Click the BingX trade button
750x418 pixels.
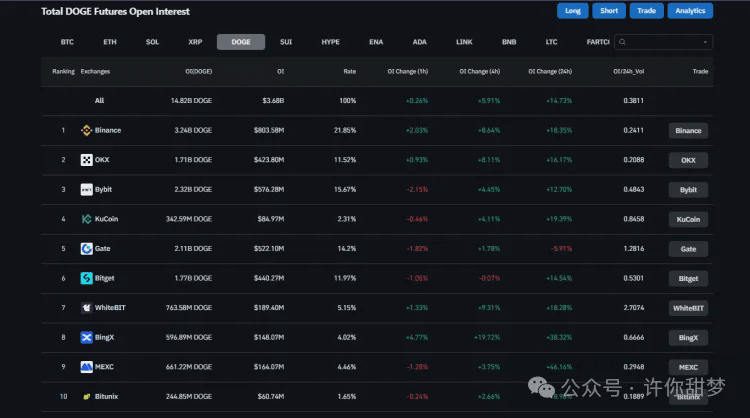pos(688,338)
